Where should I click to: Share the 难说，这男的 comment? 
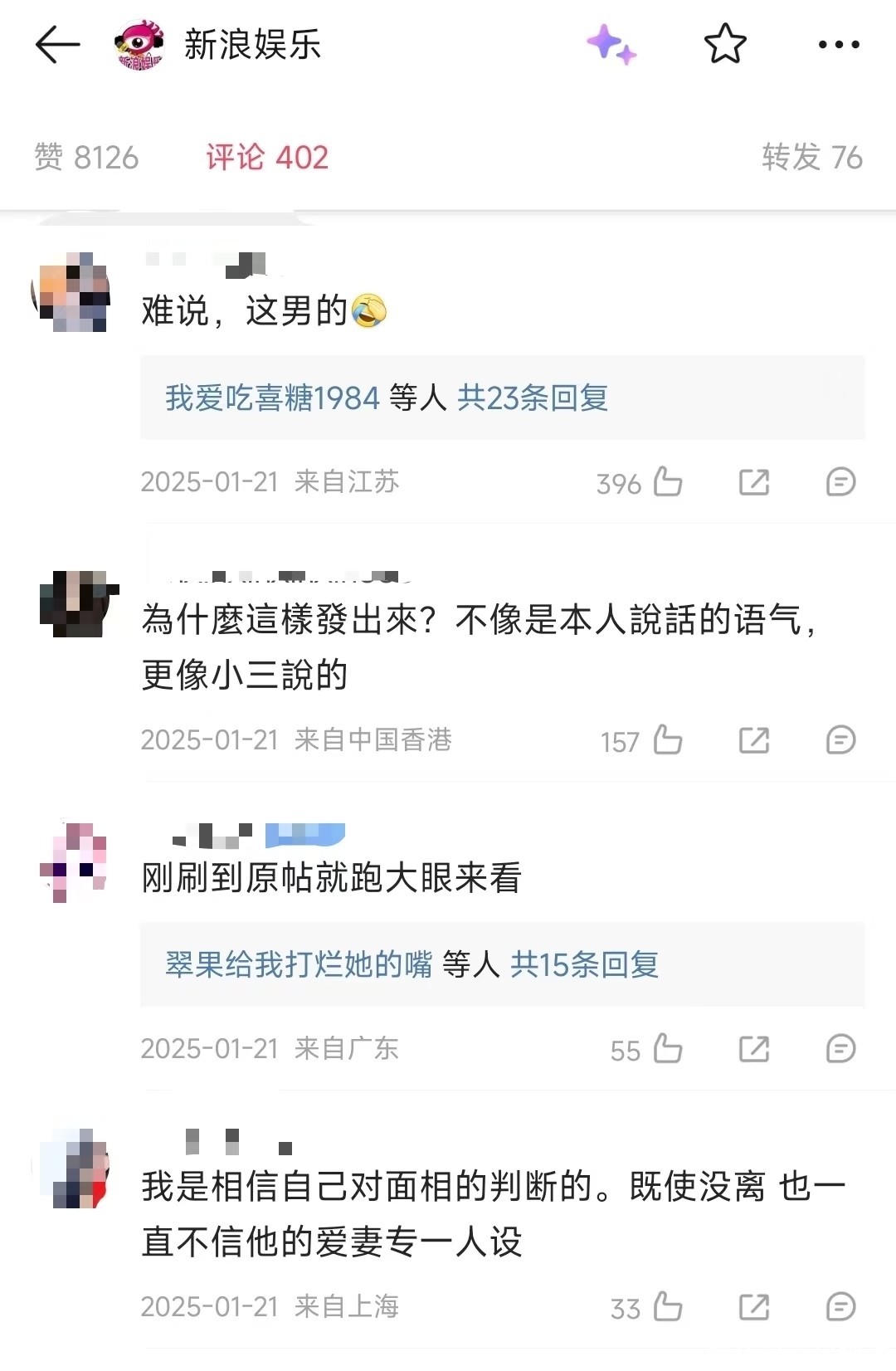click(754, 482)
